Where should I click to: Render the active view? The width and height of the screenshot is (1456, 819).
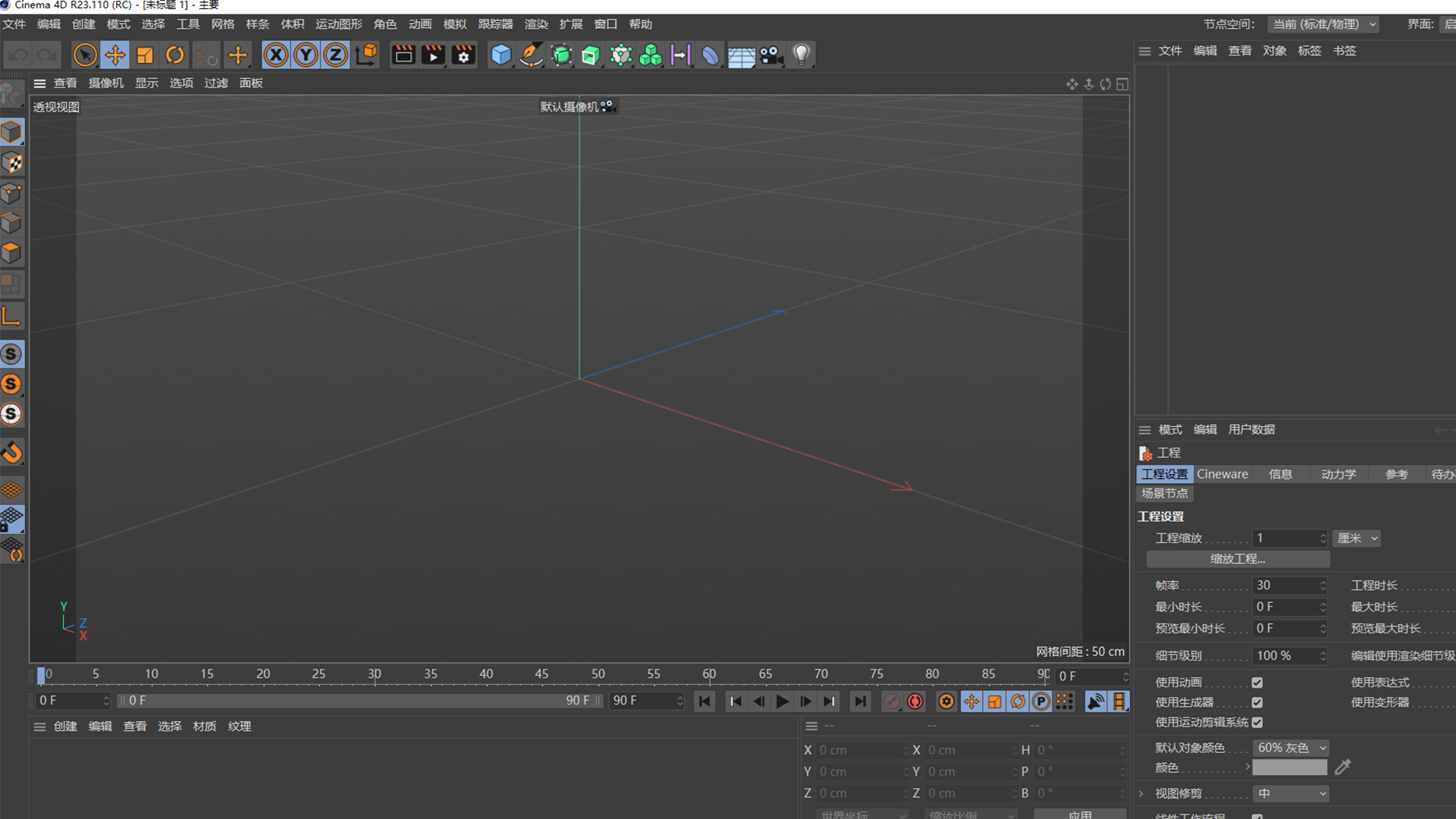pos(403,55)
